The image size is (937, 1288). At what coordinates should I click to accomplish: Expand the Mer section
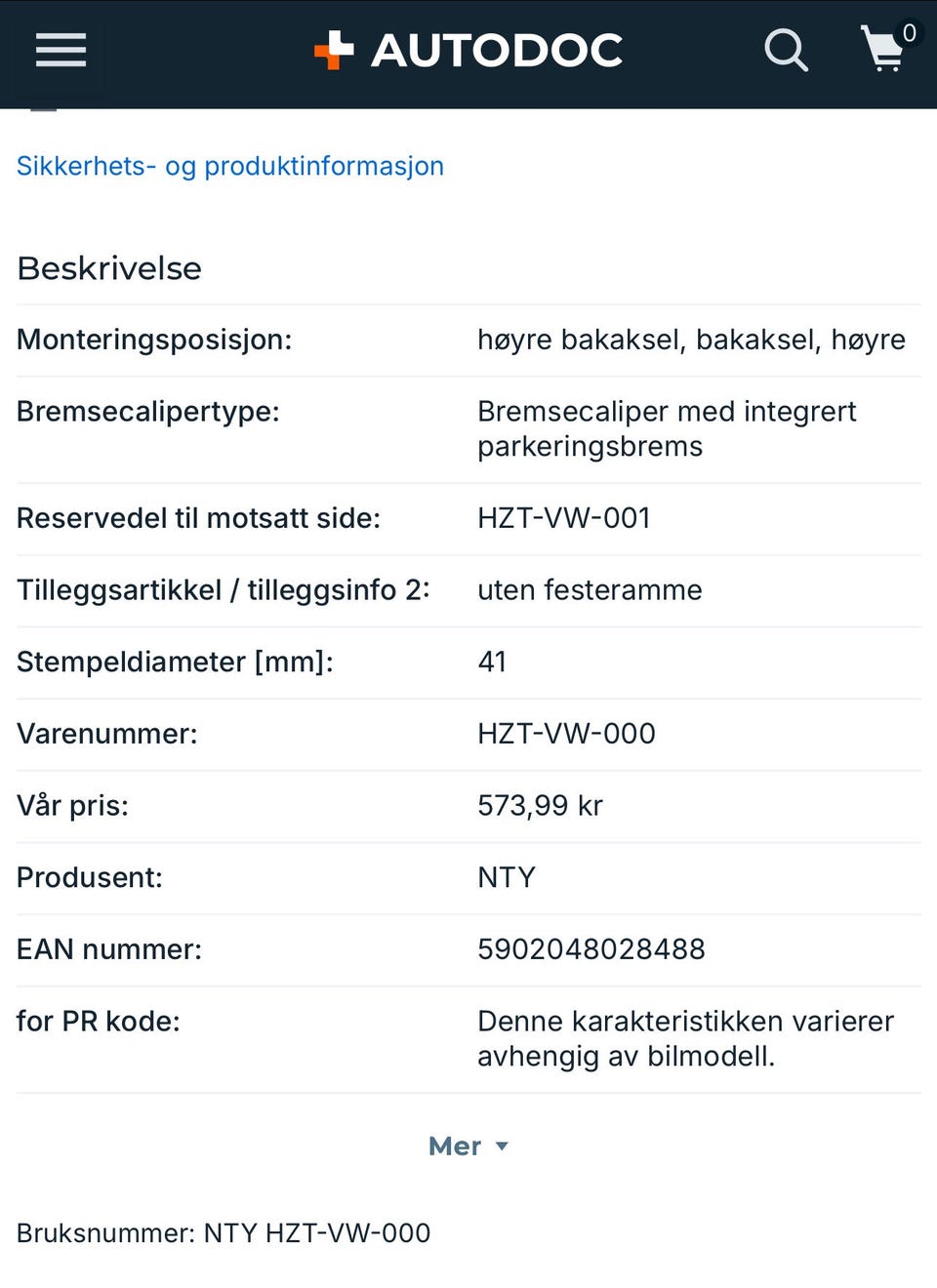pos(468,1146)
